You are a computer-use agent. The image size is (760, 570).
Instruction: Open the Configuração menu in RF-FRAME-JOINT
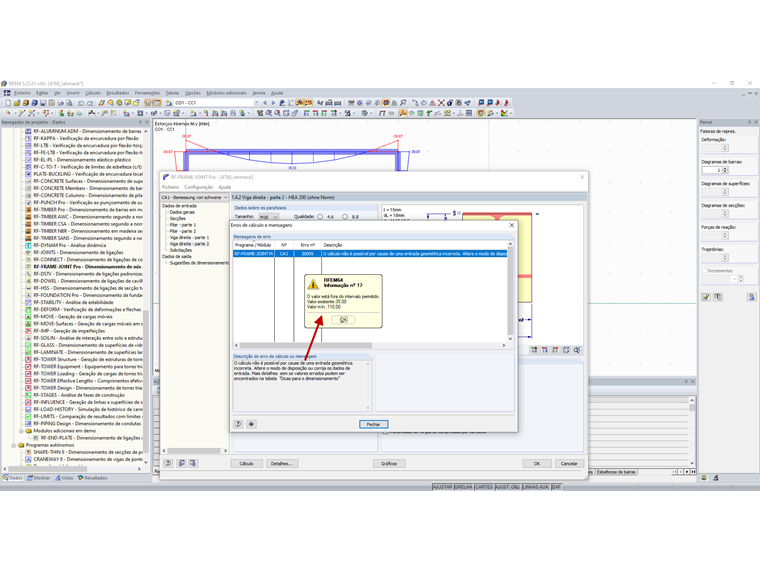click(198, 187)
